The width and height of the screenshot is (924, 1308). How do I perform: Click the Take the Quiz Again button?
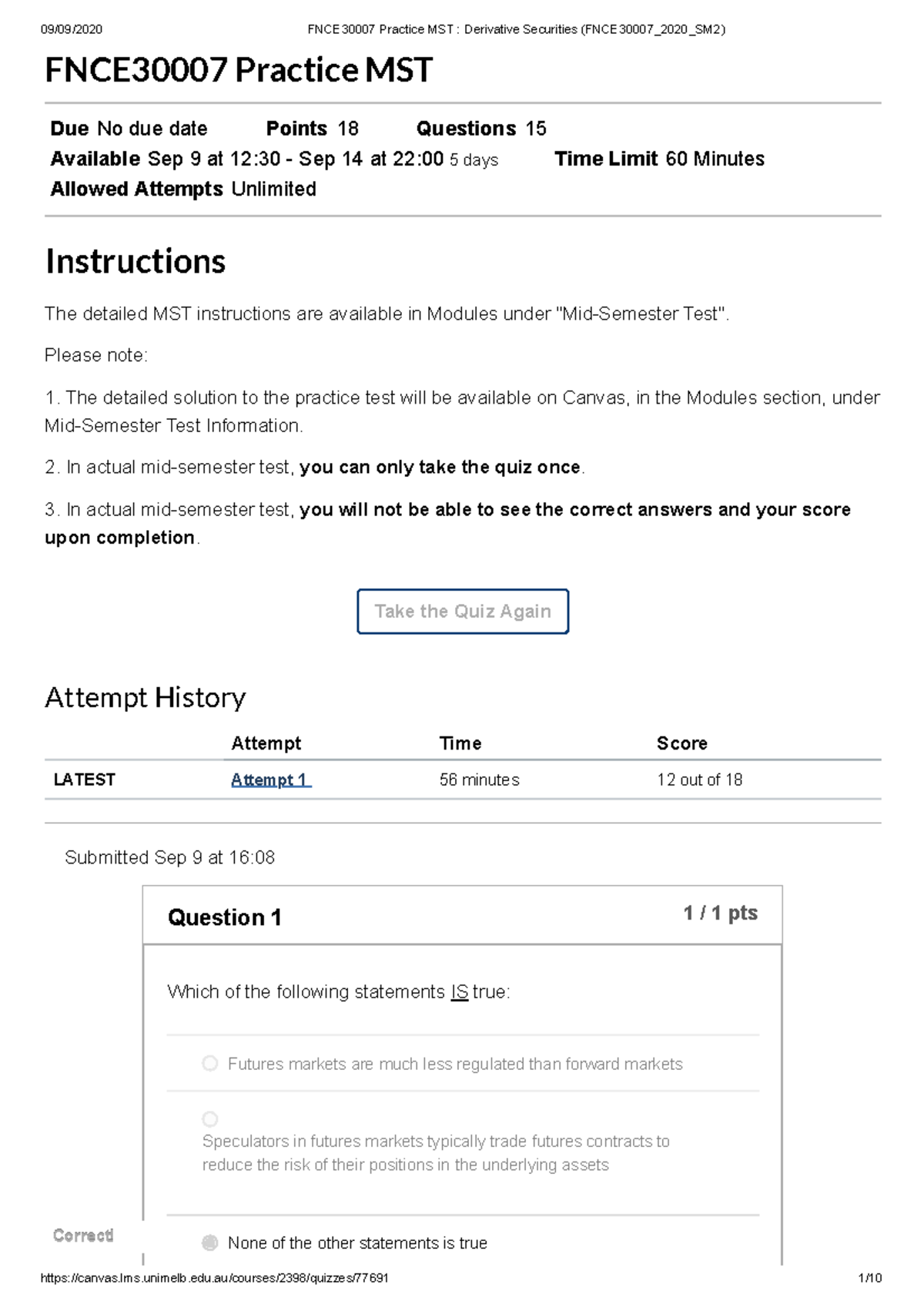point(462,611)
